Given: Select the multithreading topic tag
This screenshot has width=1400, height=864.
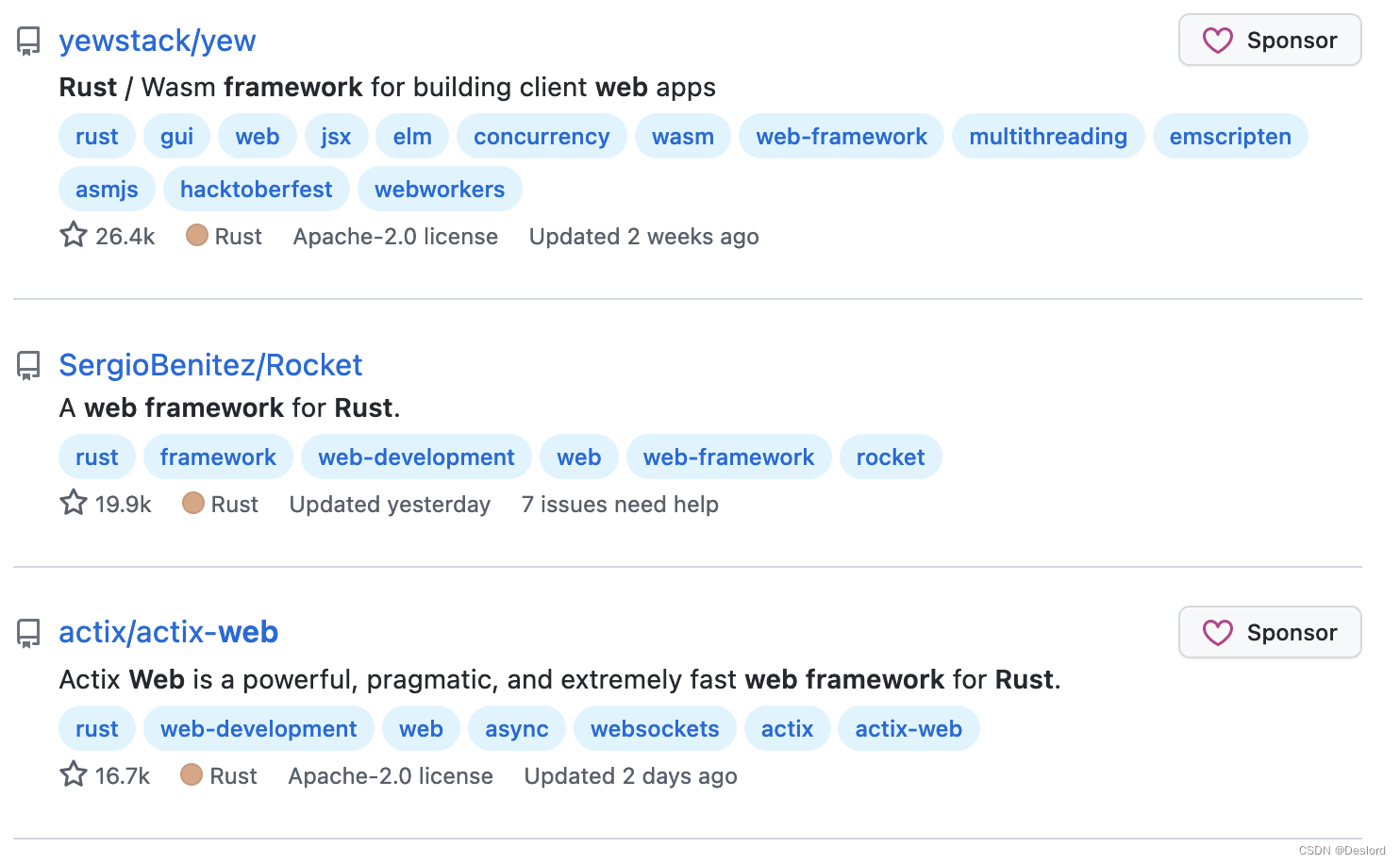Looking at the screenshot, I should 1048,136.
